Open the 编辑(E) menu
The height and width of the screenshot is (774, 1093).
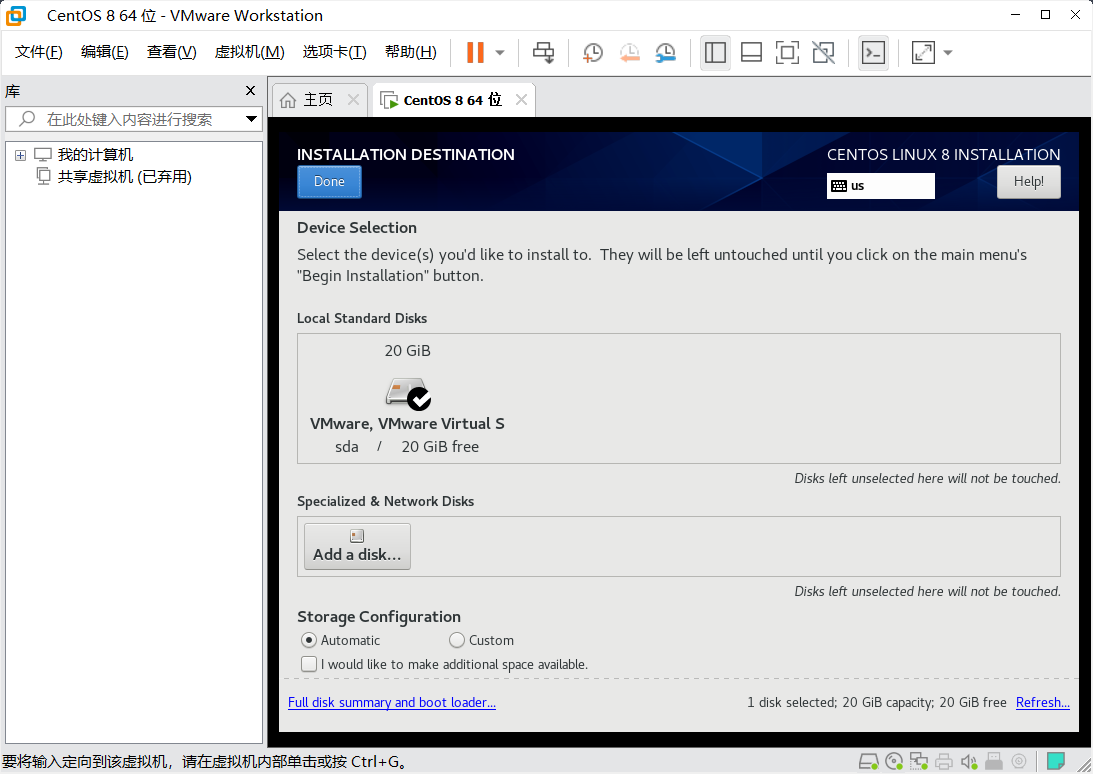pyautogui.click(x=105, y=52)
